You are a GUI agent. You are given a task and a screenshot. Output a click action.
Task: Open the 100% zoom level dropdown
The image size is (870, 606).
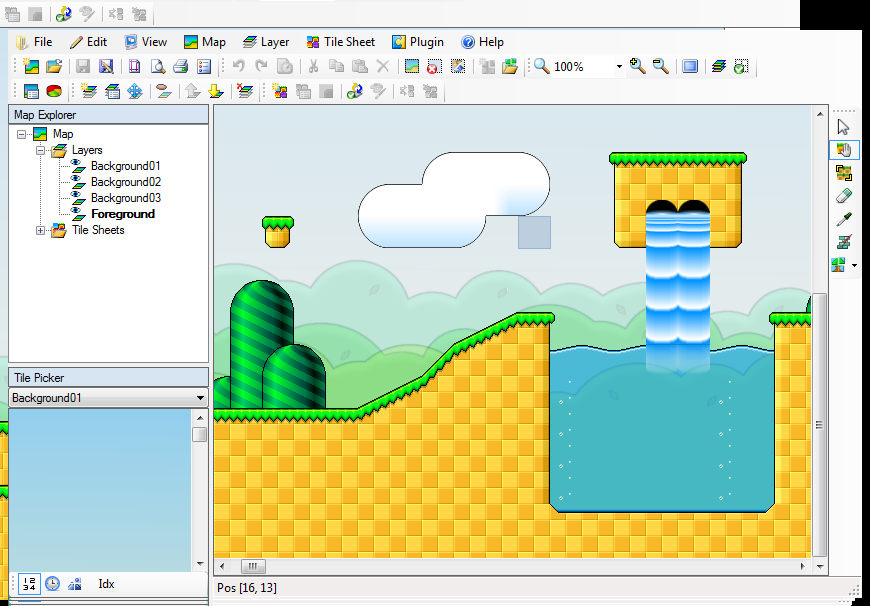tap(619, 67)
